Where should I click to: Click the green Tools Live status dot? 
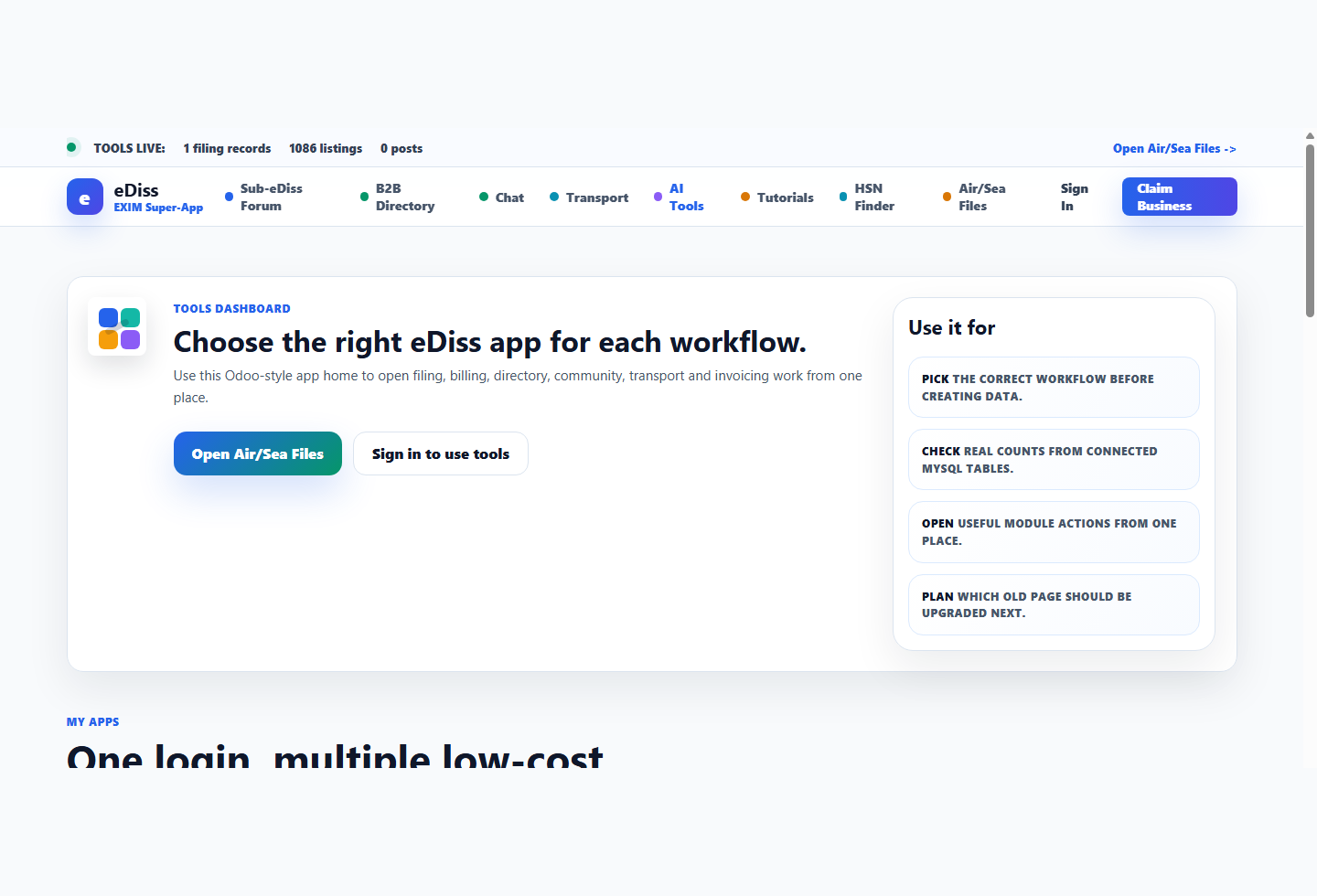tap(71, 147)
